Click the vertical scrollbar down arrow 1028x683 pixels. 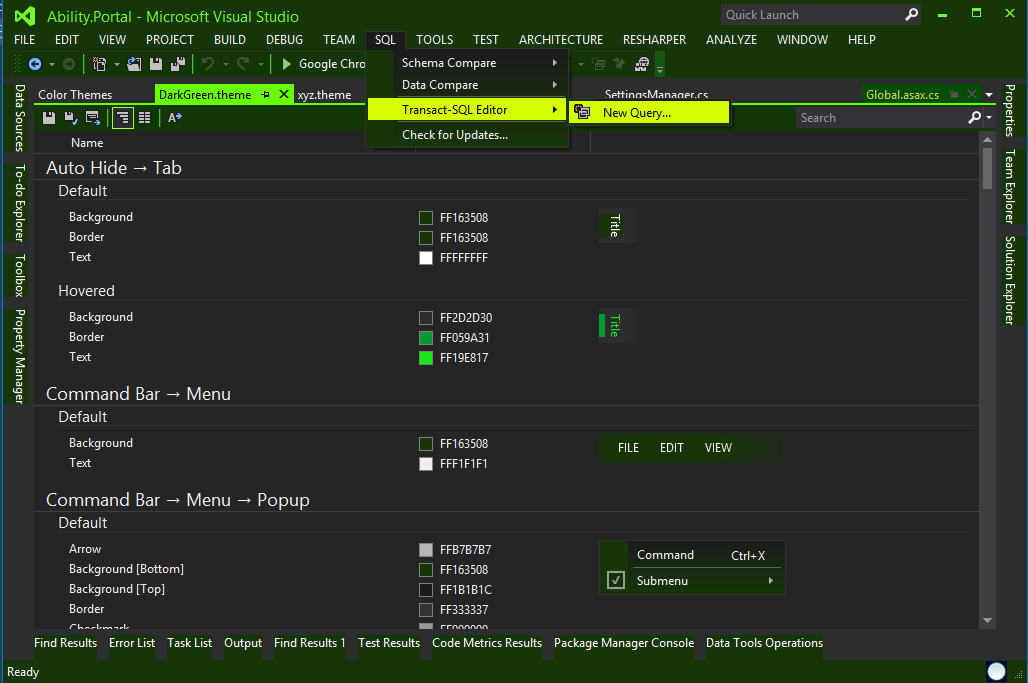pos(987,620)
